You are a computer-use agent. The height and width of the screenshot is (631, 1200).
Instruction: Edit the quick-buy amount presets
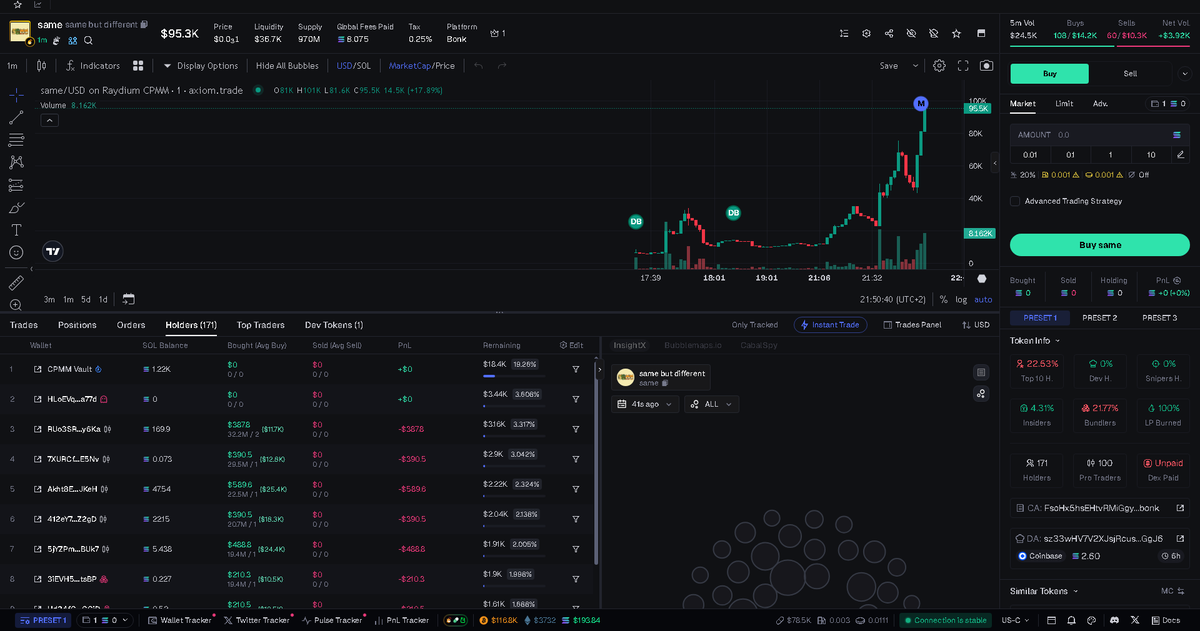point(1181,155)
